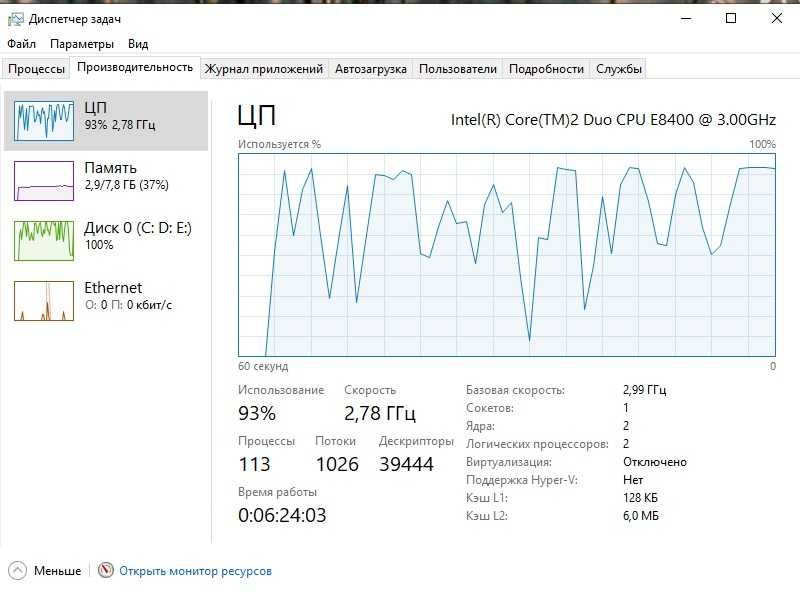
Task: Go to the Пользователи tab
Action: pyautogui.click(x=458, y=69)
